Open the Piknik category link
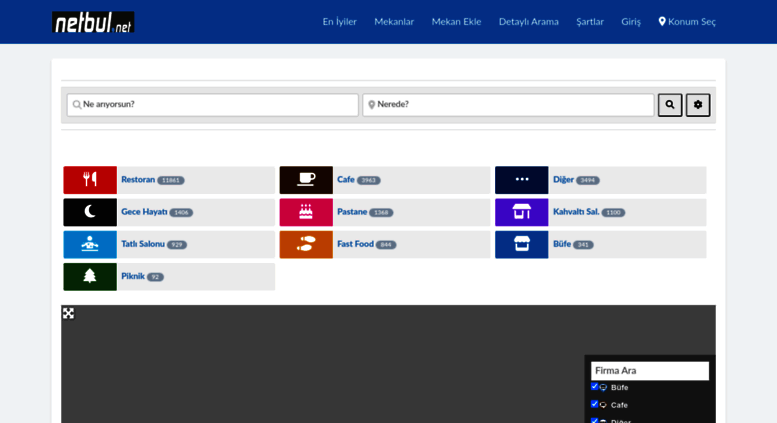This screenshot has height=423, width=777. click(133, 276)
